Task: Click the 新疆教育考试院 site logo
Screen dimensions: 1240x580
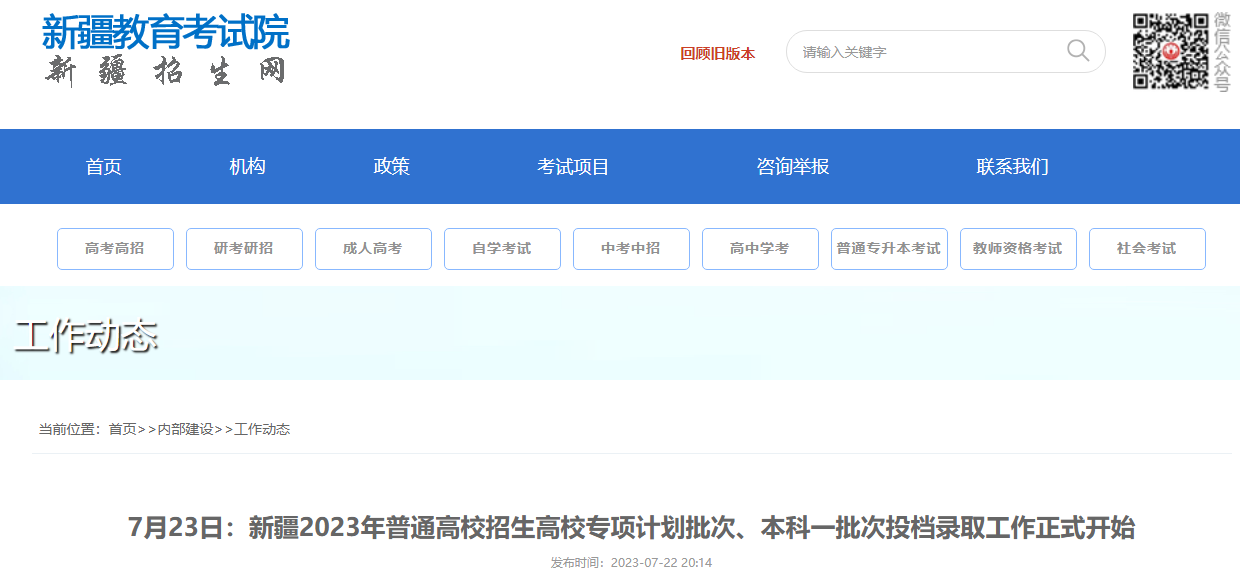Action: tap(166, 32)
